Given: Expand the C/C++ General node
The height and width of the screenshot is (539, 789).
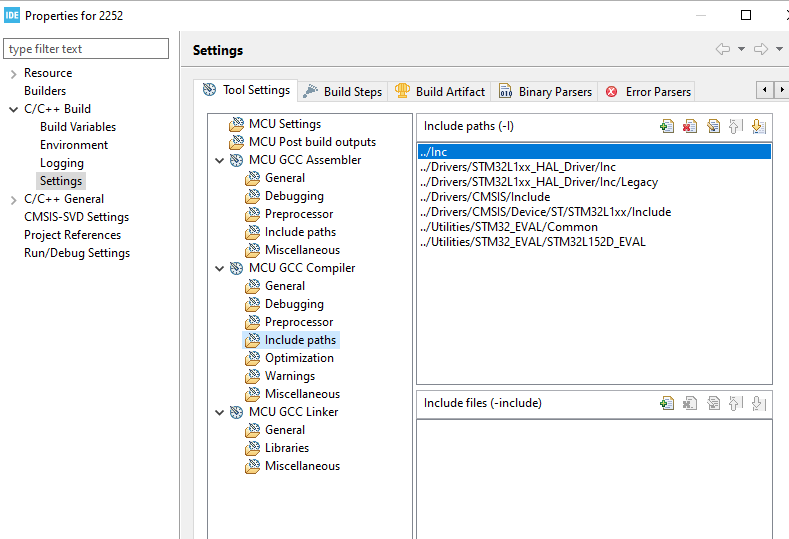Looking at the screenshot, I should point(14,200).
